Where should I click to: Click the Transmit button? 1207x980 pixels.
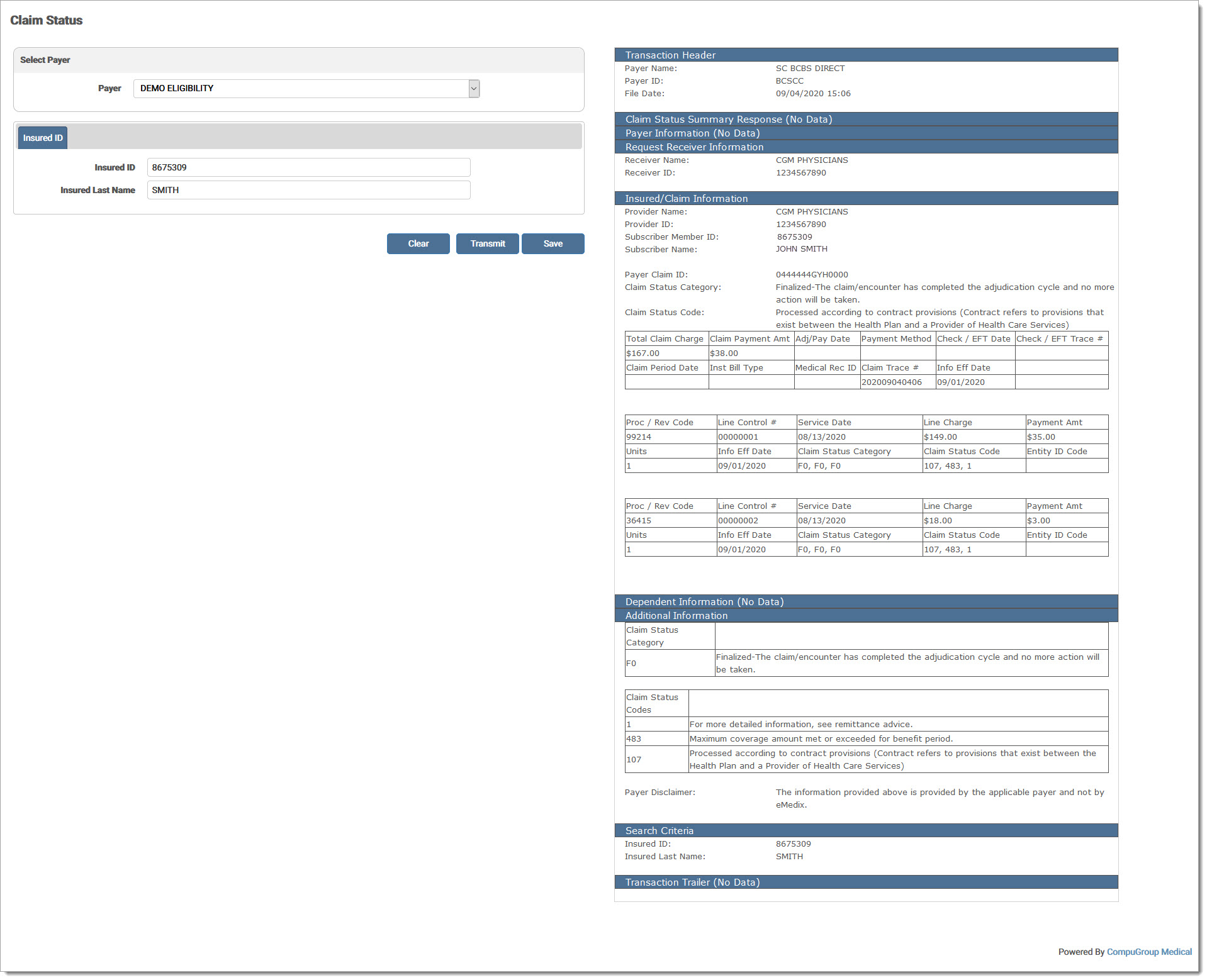(487, 243)
